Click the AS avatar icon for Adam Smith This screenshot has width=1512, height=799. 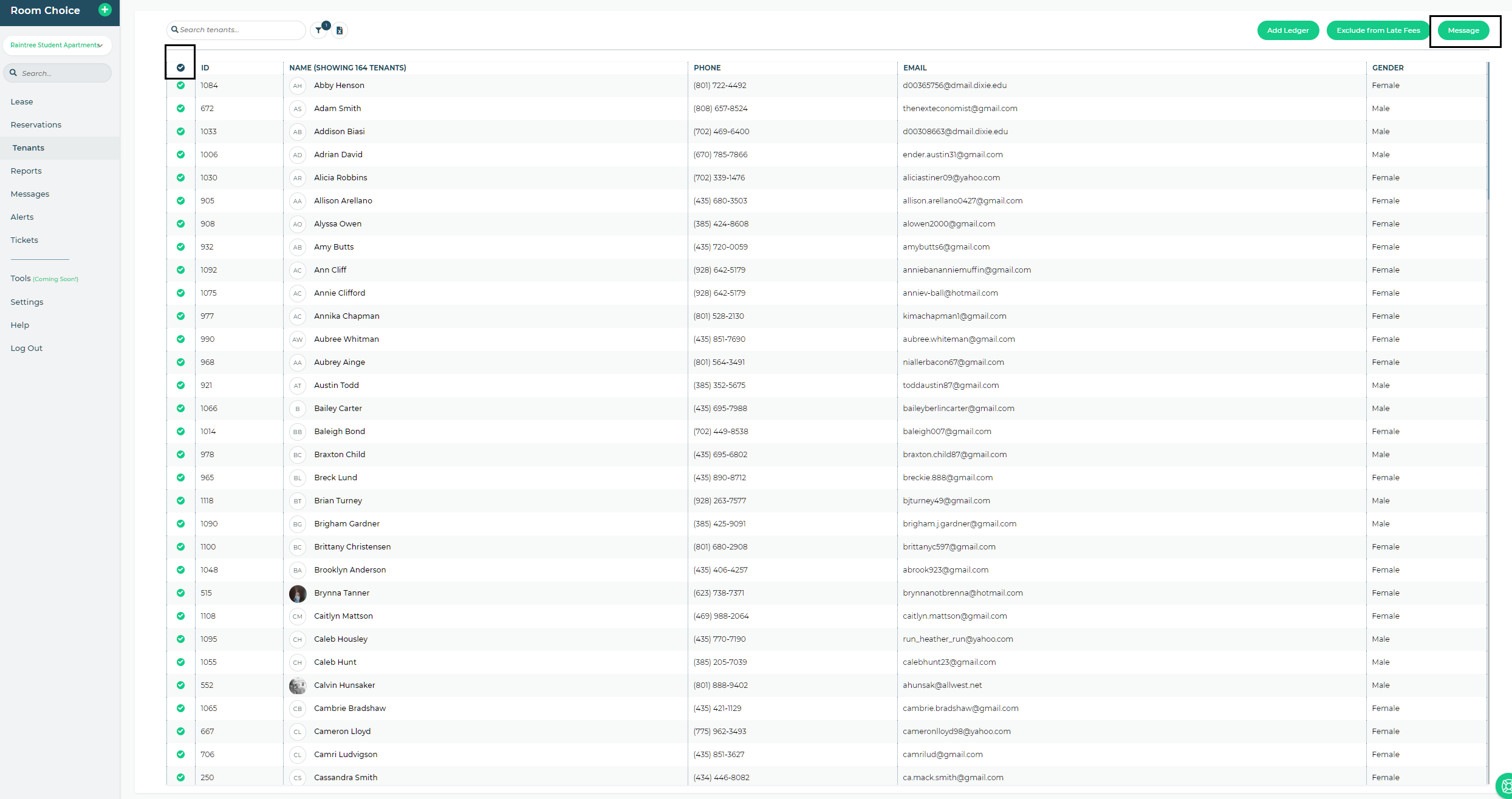coord(297,109)
